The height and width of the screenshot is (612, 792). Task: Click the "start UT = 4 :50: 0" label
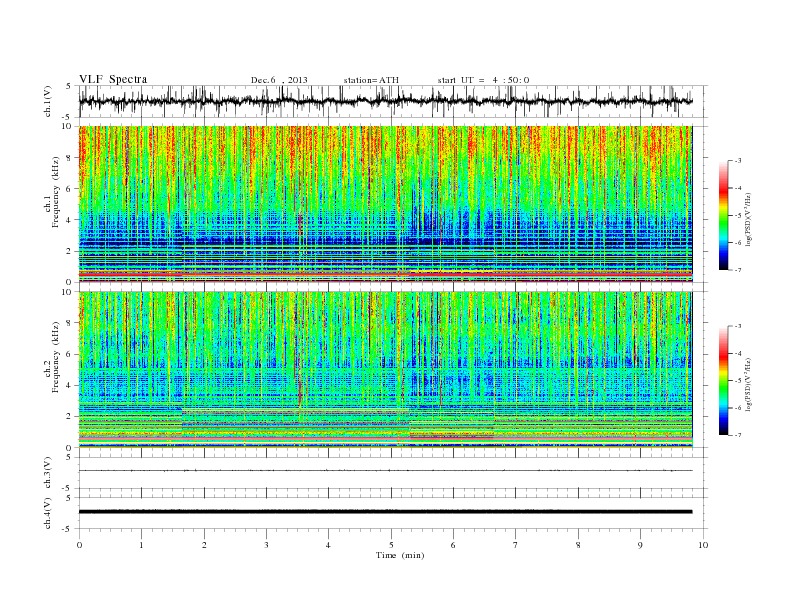click(x=483, y=80)
